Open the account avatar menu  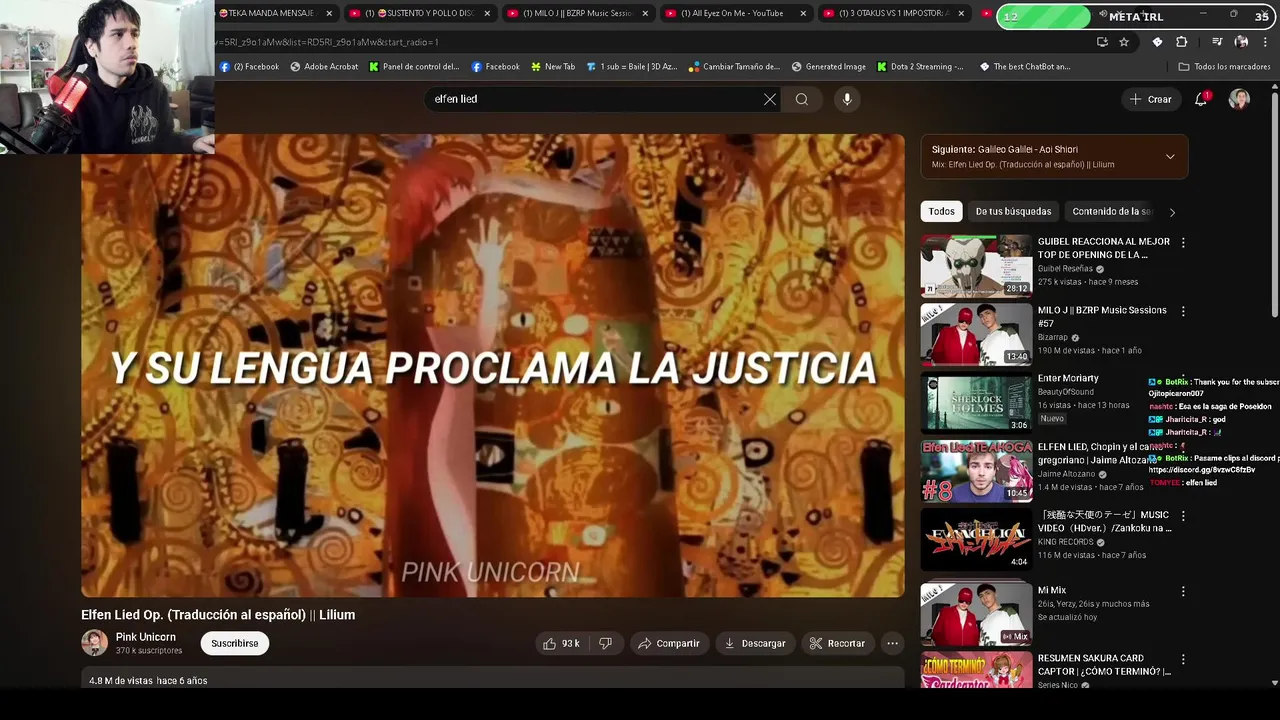pos(1239,99)
